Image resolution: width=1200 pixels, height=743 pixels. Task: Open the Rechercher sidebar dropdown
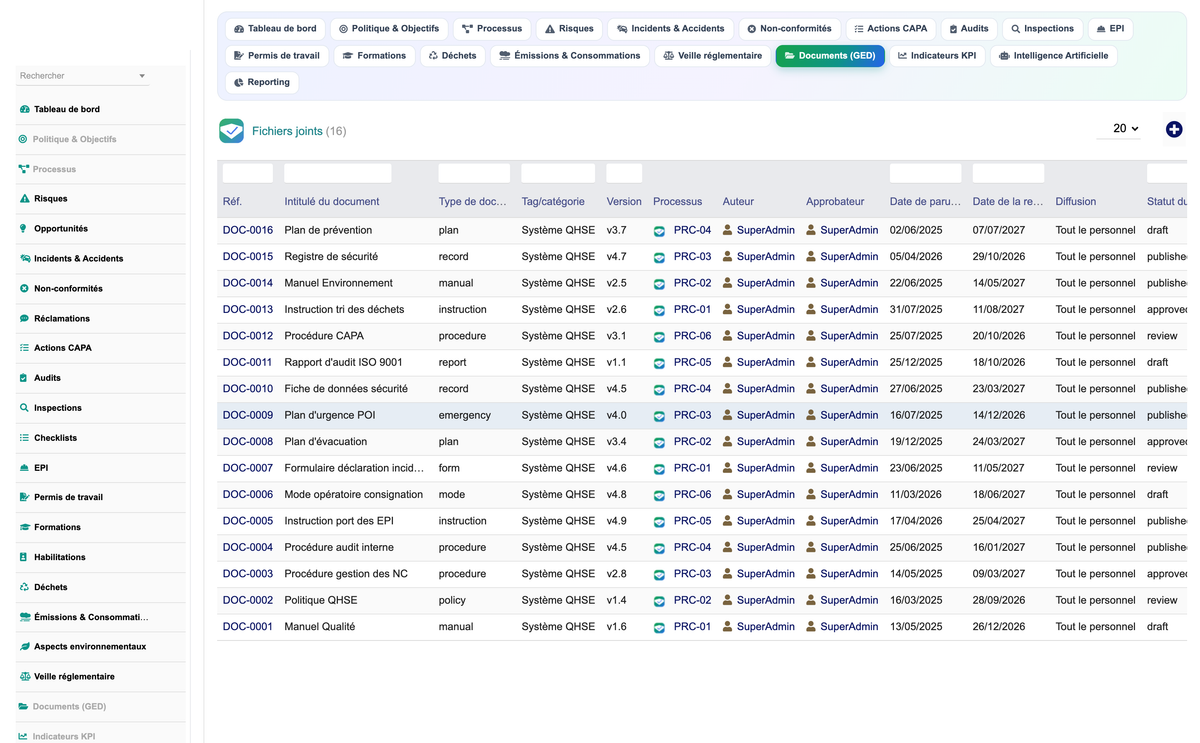coord(83,76)
